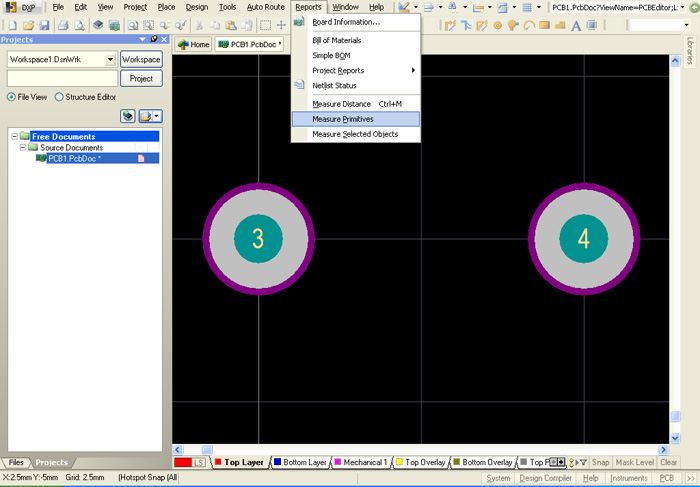Click the Project button
700x487 pixels.
coord(141,78)
